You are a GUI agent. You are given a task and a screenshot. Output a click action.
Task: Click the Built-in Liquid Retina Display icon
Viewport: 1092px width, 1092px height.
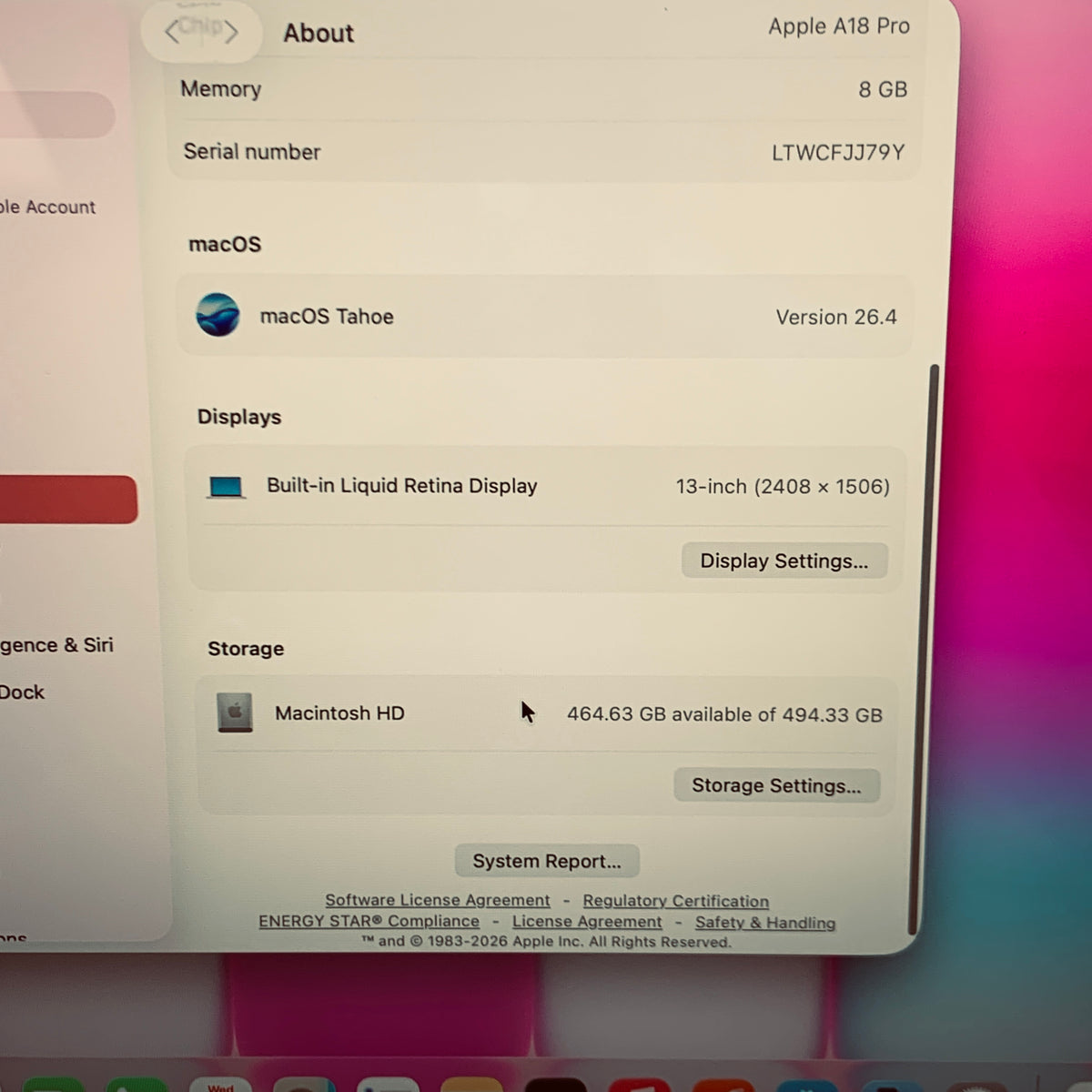(x=226, y=487)
